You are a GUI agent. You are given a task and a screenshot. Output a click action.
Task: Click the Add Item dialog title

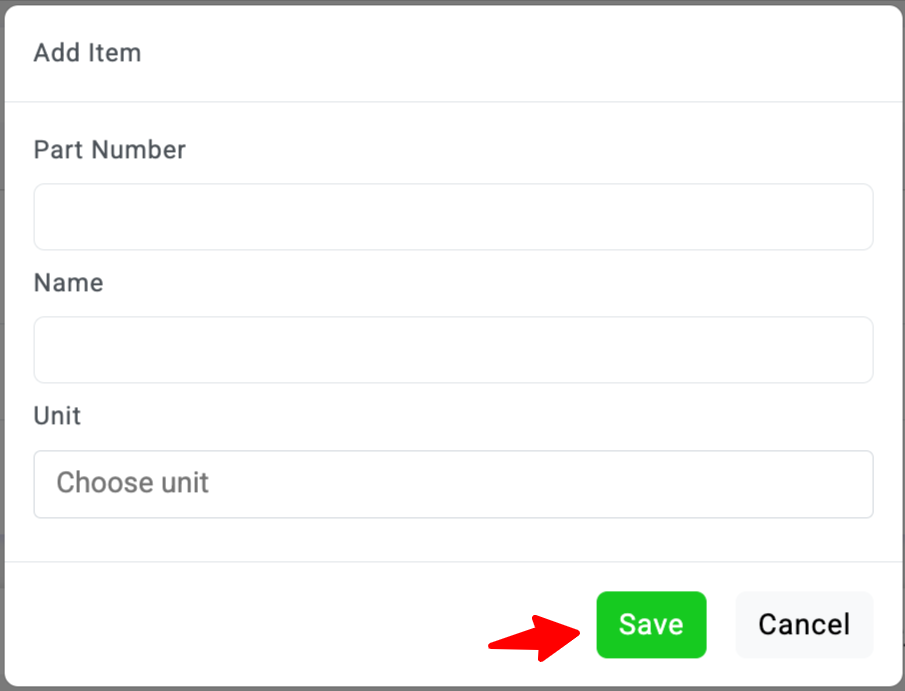[x=87, y=53]
